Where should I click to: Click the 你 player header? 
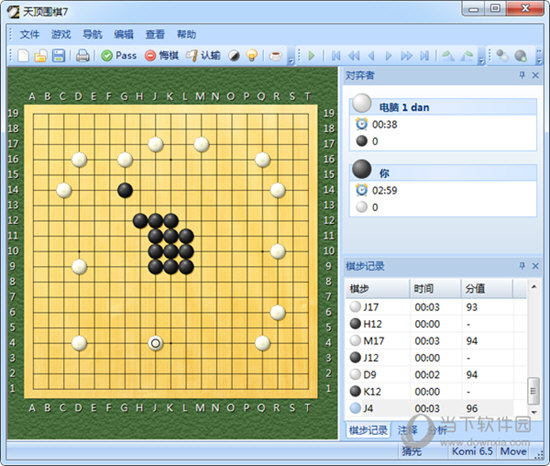pyautogui.click(x=443, y=173)
